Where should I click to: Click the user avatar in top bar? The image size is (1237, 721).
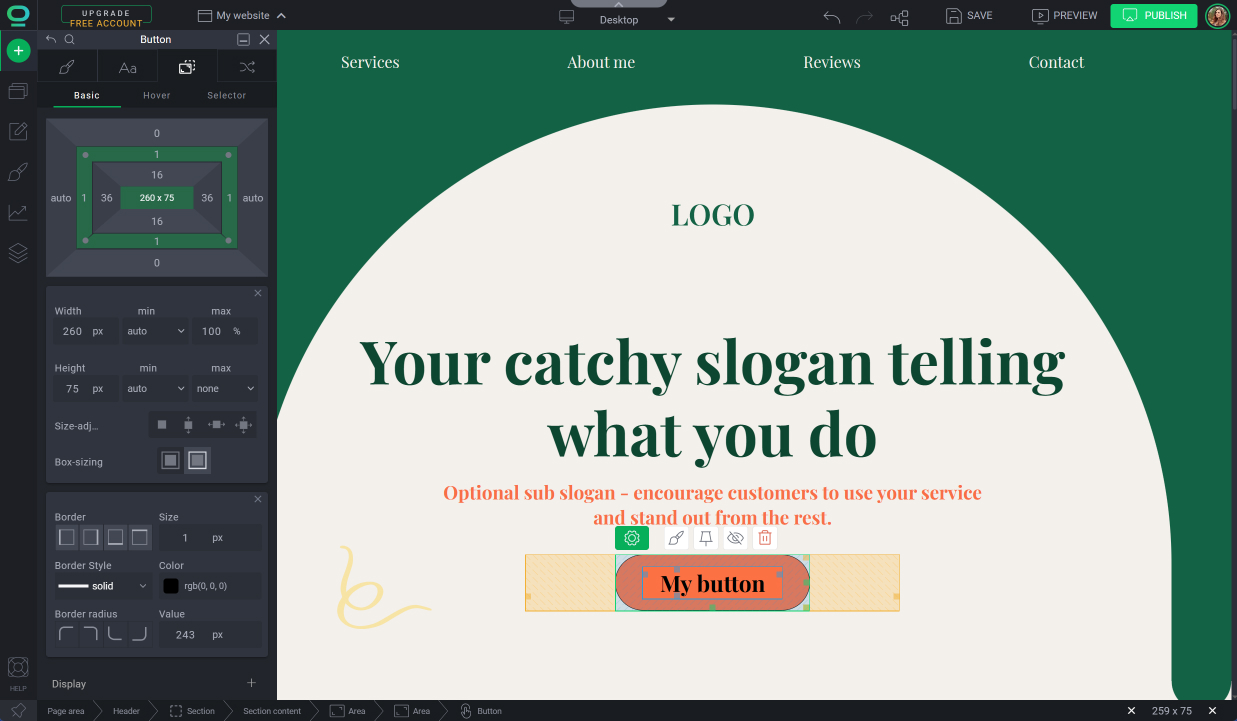pyautogui.click(x=1217, y=15)
